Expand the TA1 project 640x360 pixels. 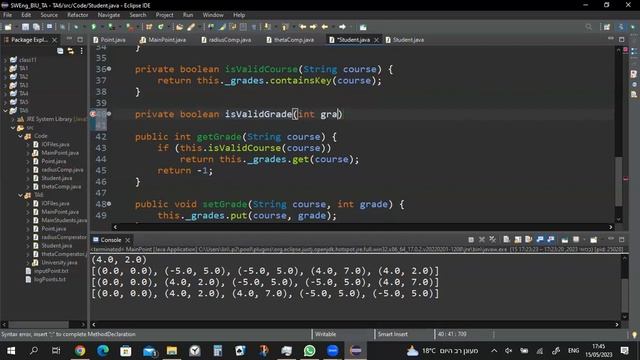(x=5, y=68)
